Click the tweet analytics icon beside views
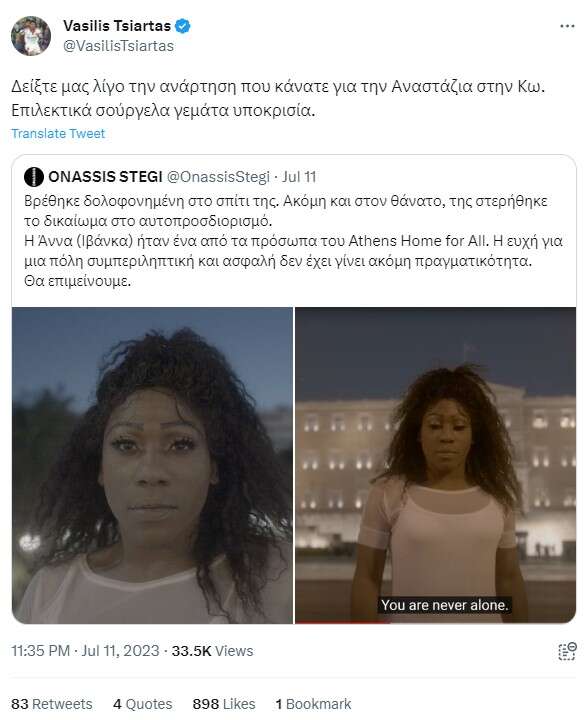The width and height of the screenshot is (586, 720). 567,651
